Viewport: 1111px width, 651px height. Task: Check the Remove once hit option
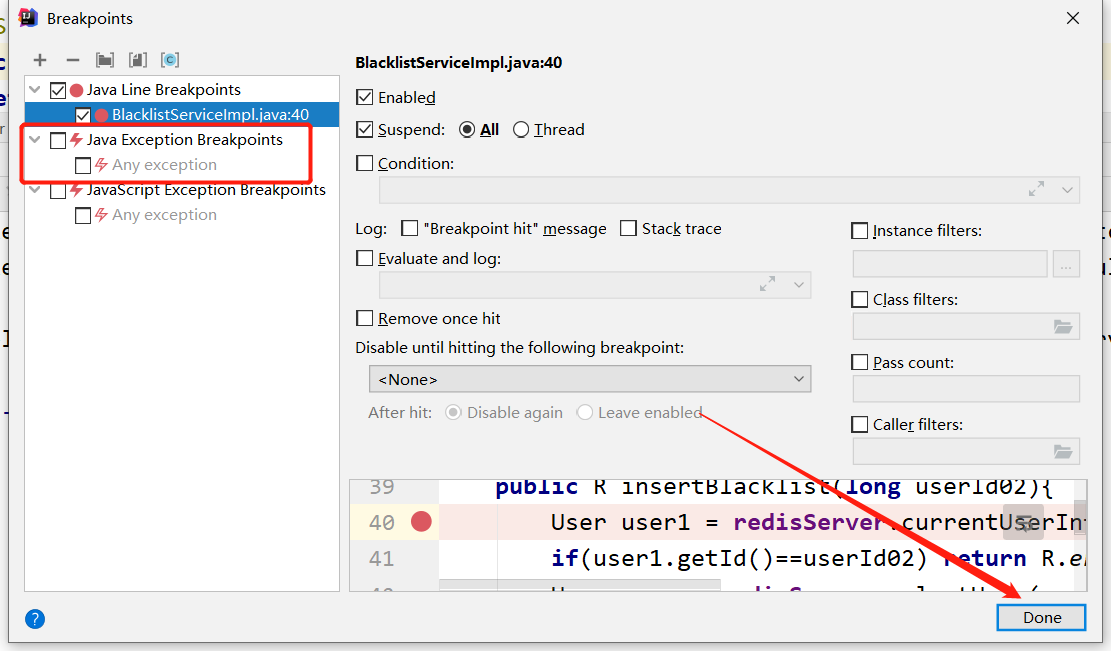(x=365, y=318)
